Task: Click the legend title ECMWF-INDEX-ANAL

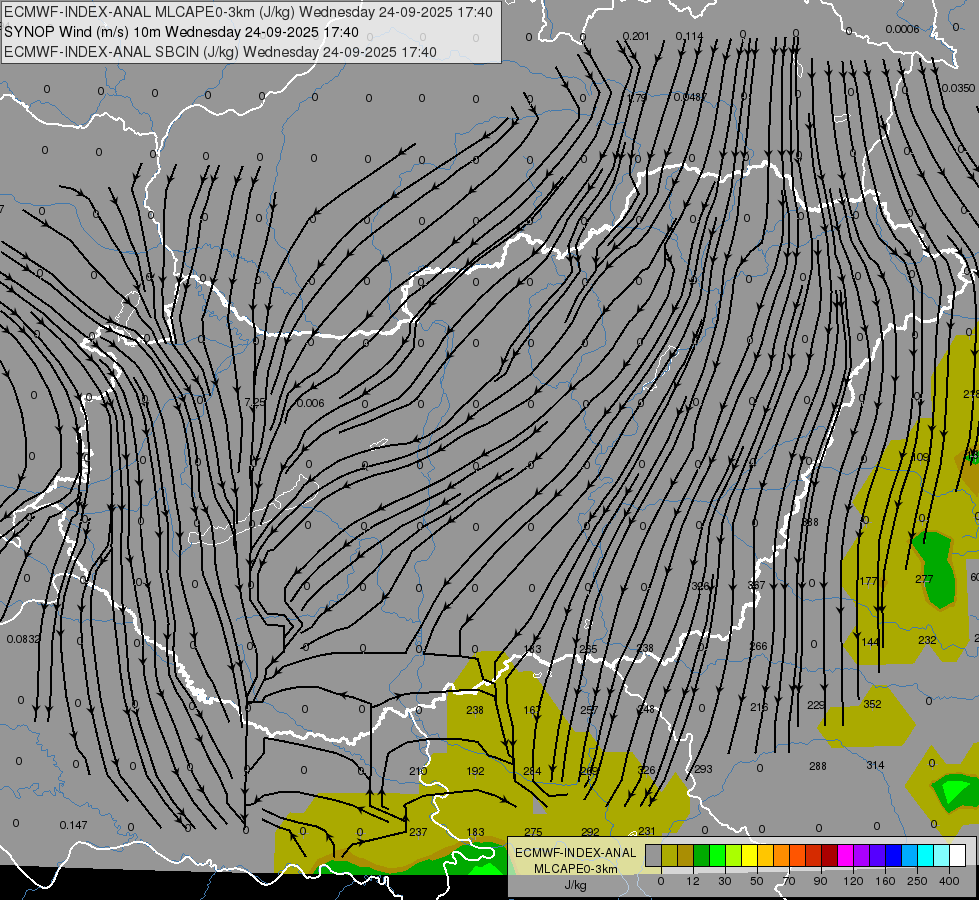Action: coord(576,853)
